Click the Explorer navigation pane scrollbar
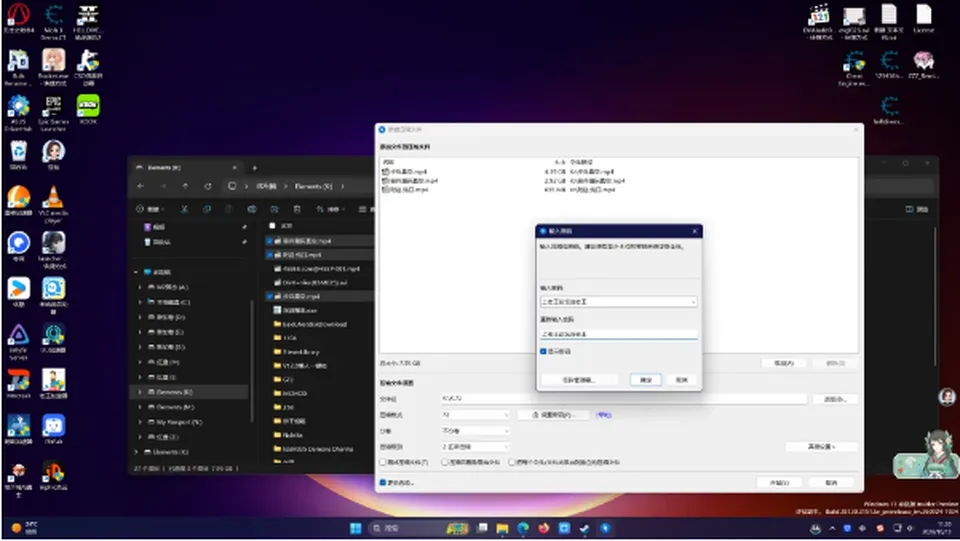Viewport: 960px width, 541px height. 252,361
